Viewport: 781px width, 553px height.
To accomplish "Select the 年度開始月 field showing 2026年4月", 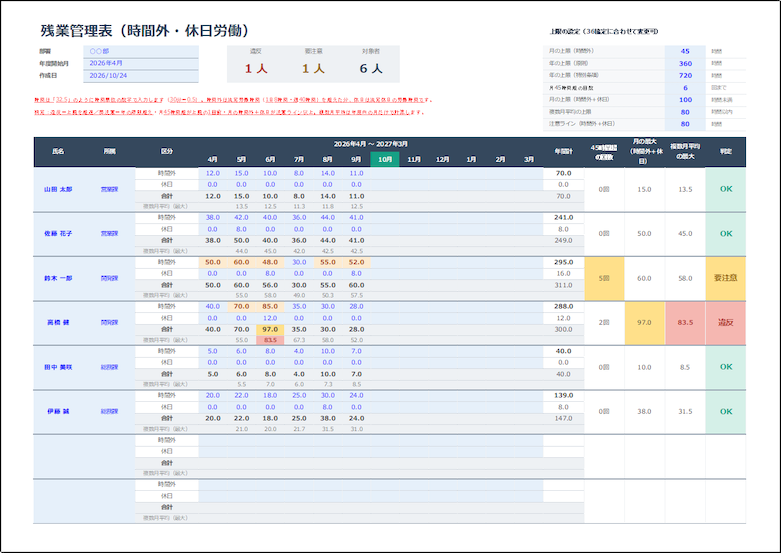I will pyautogui.click(x=141, y=63).
